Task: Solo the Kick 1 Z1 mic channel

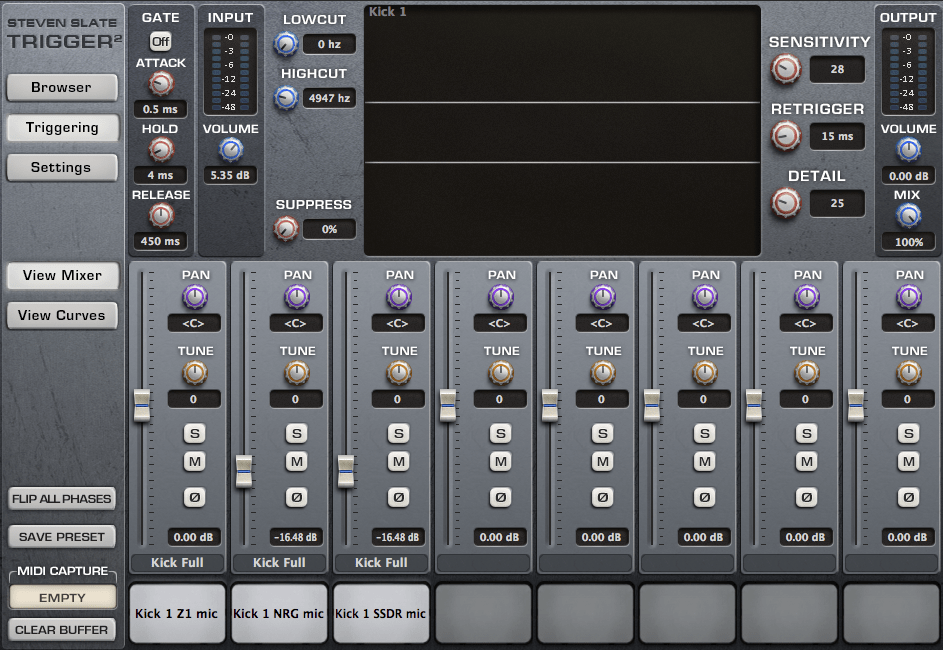Action: click(x=194, y=433)
